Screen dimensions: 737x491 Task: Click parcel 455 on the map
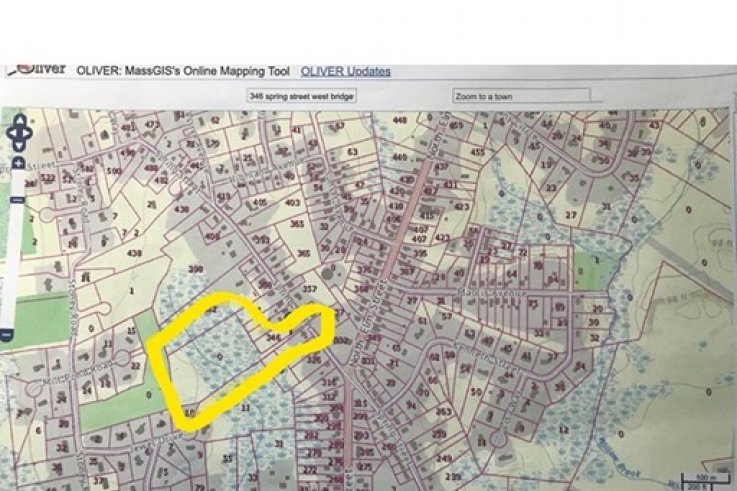coord(478,152)
